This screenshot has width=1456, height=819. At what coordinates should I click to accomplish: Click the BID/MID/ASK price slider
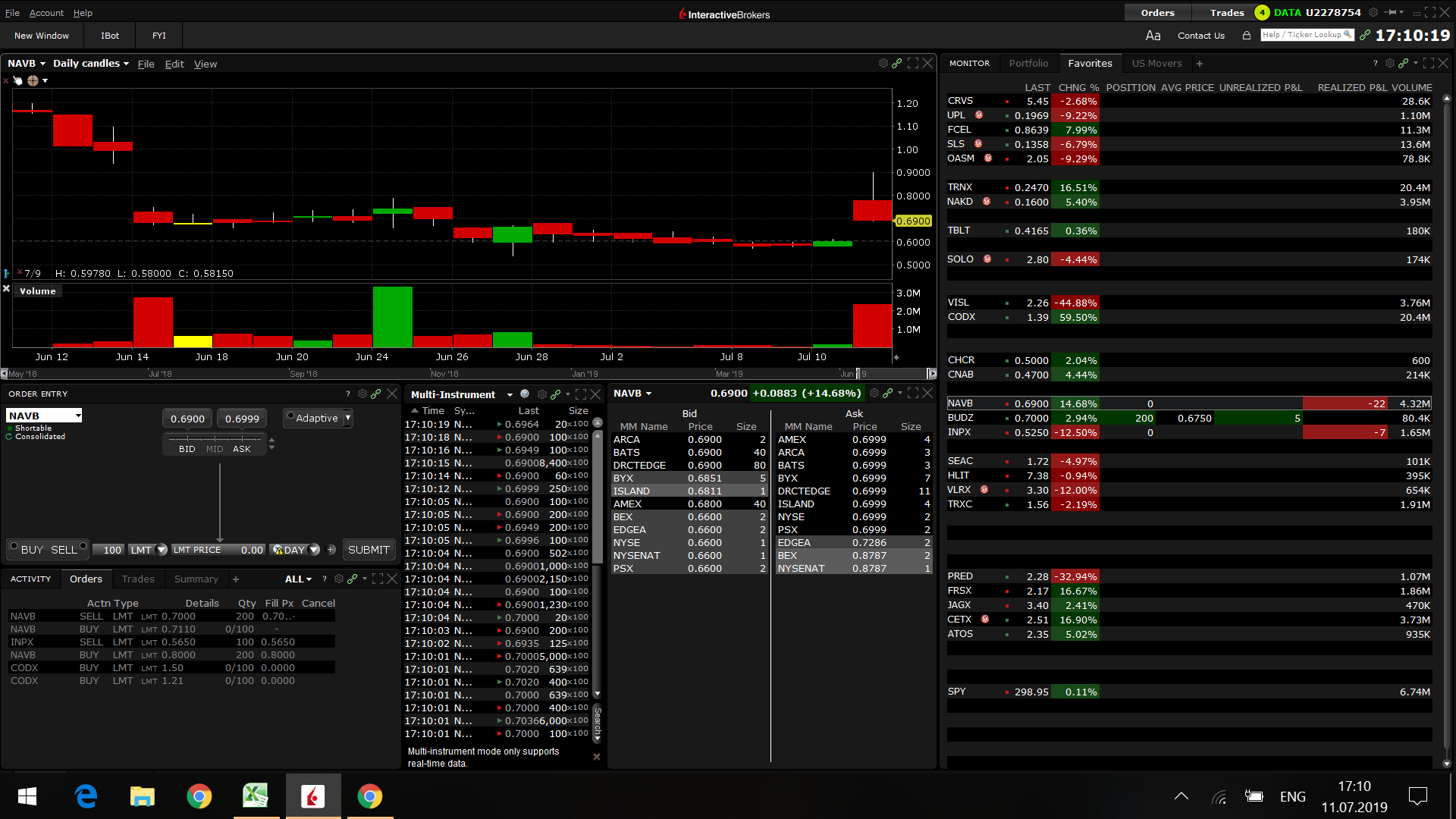pos(215,438)
